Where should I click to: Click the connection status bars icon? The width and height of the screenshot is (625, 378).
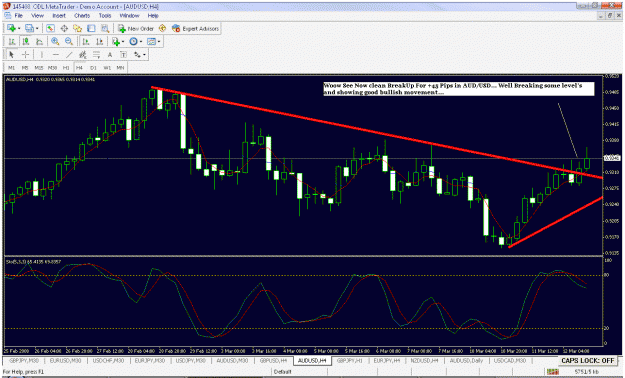click(552, 372)
